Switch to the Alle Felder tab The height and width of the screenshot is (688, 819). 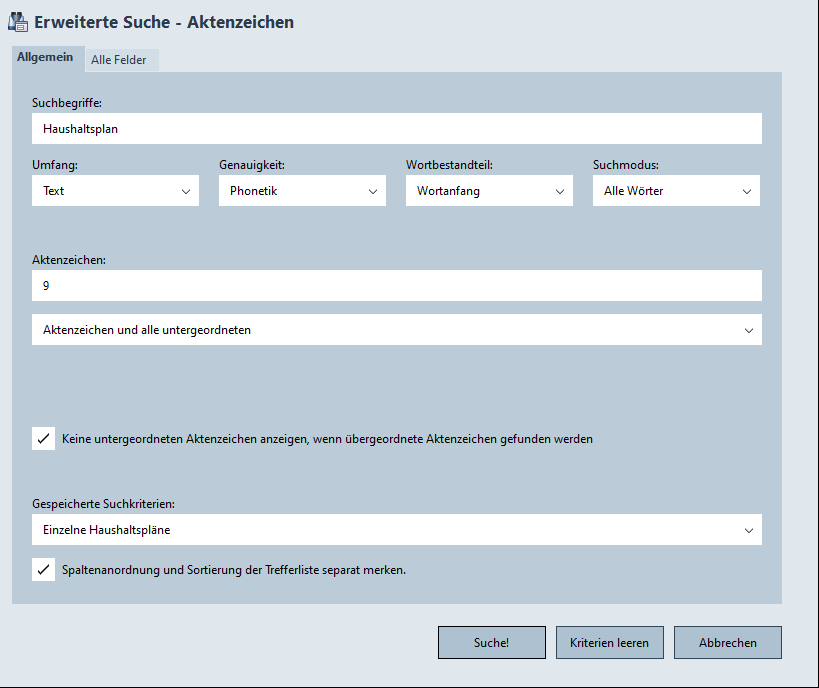[x=119, y=60]
